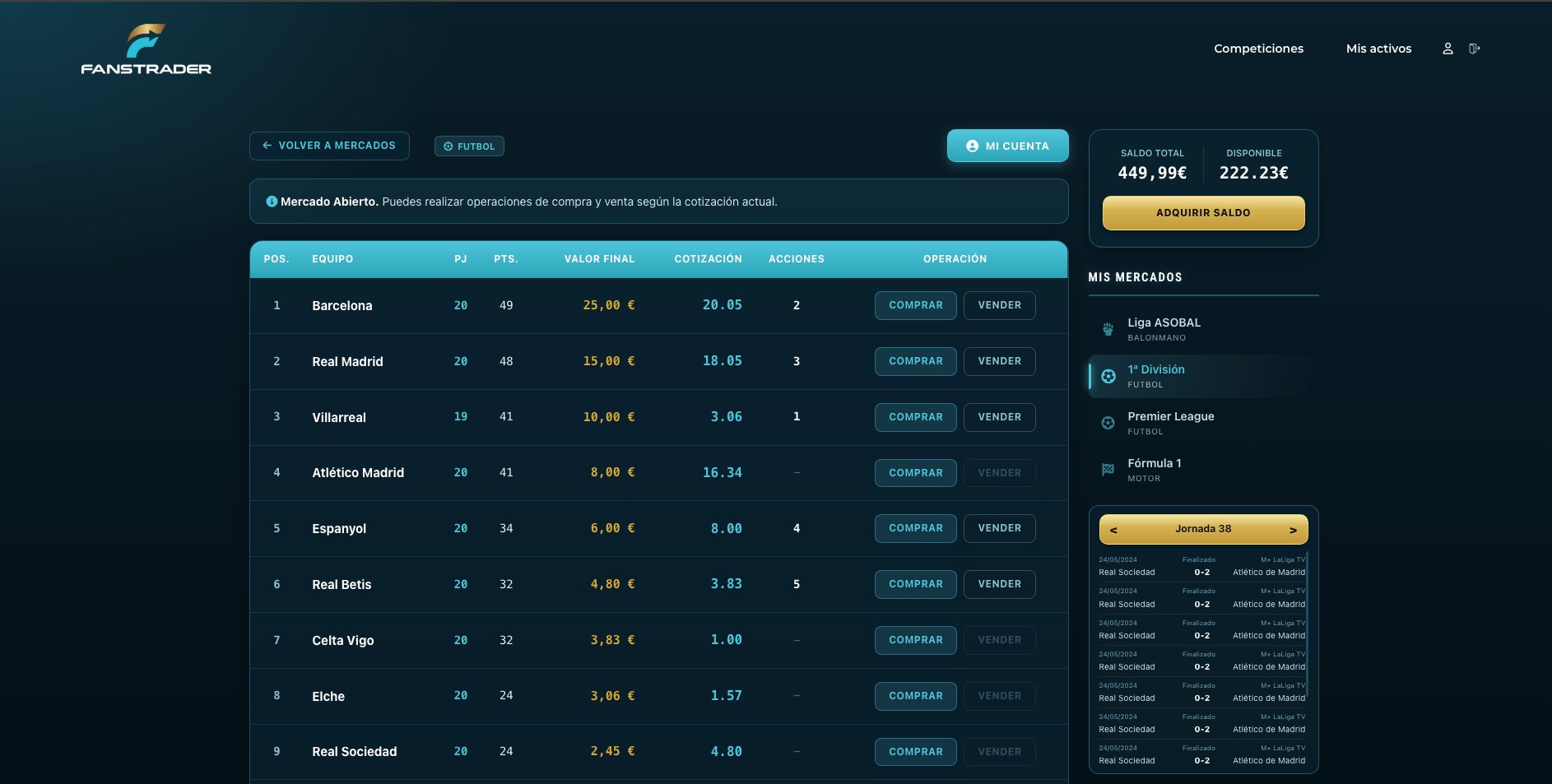The image size is (1552, 784).
Task: Click Comprar for Real Madrid
Action: 915,361
